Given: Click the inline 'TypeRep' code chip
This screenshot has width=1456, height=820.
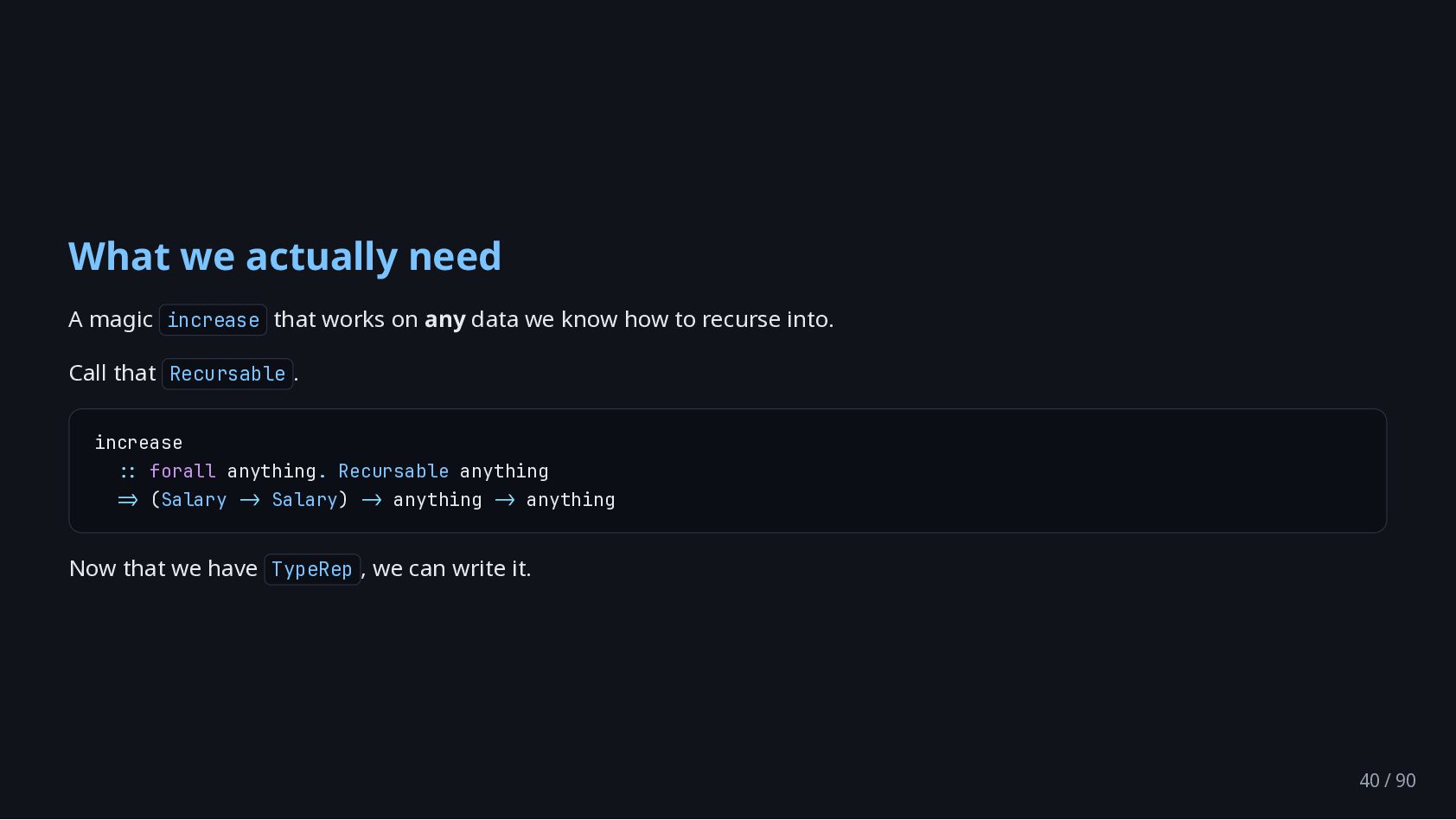Looking at the screenshot, I should pyautogui.click(x=311, y=569).
